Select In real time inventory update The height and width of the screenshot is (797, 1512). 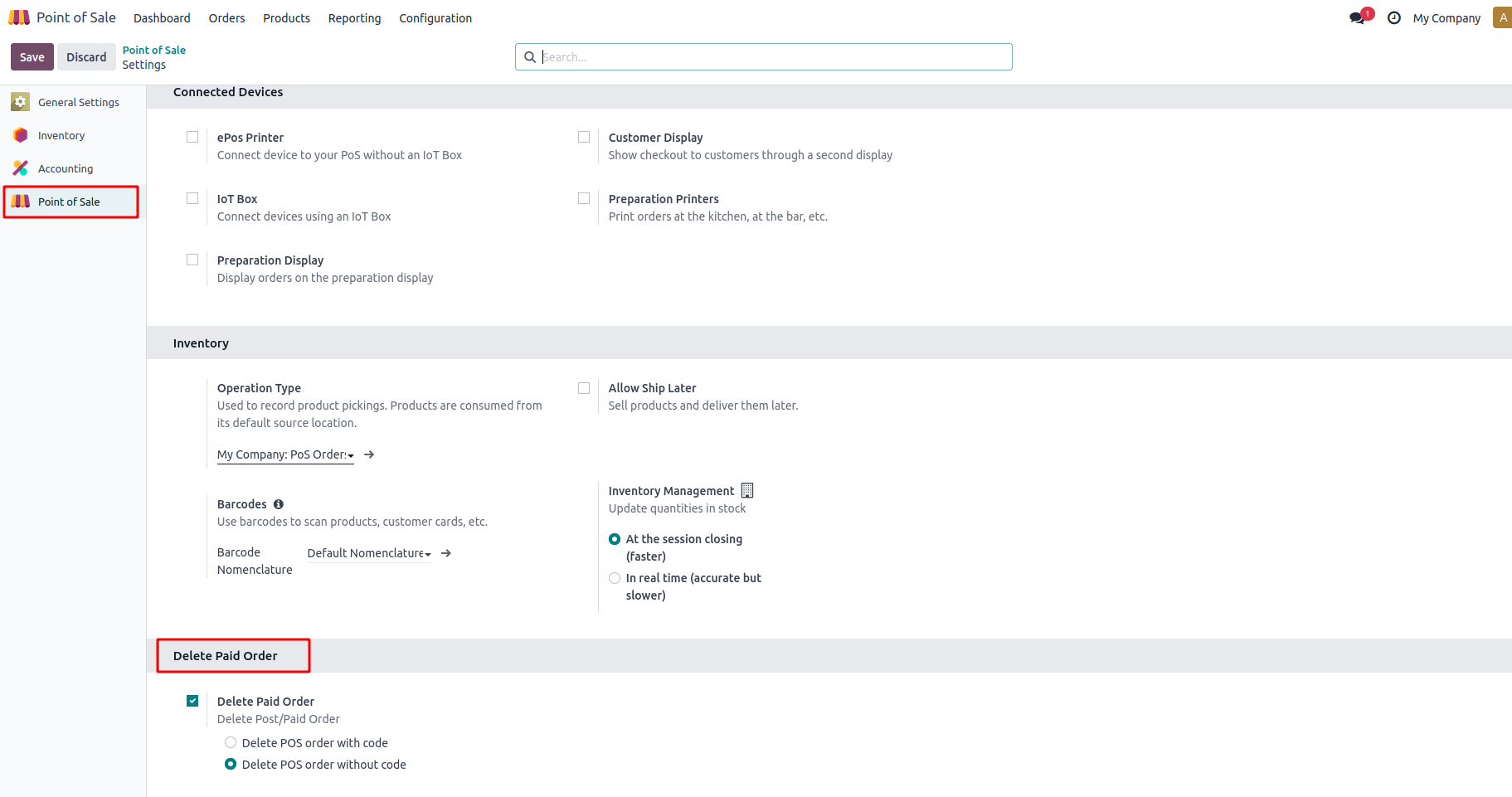[615, 578]
